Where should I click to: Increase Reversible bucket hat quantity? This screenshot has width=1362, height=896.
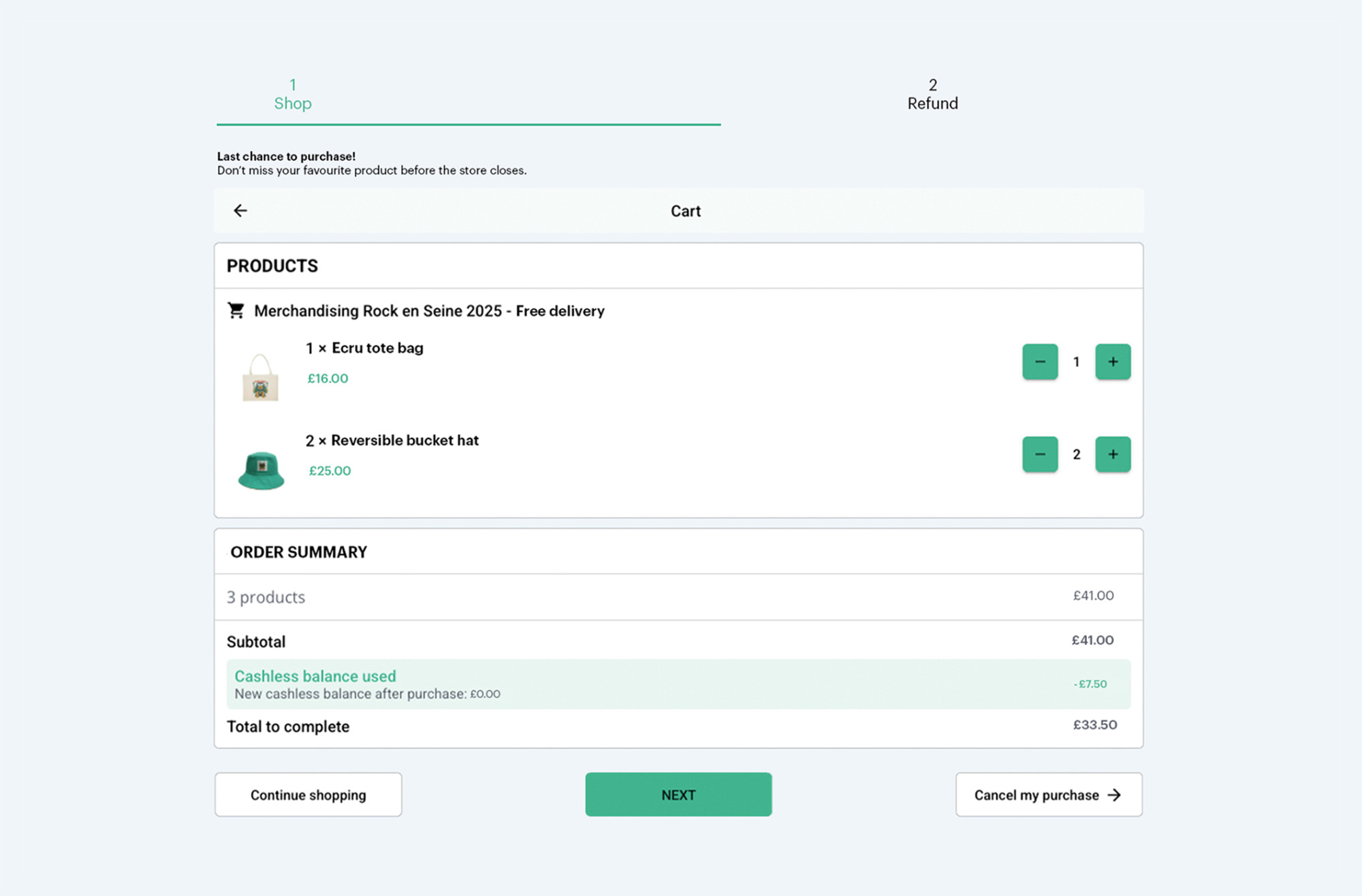(x=1112, y=454)
